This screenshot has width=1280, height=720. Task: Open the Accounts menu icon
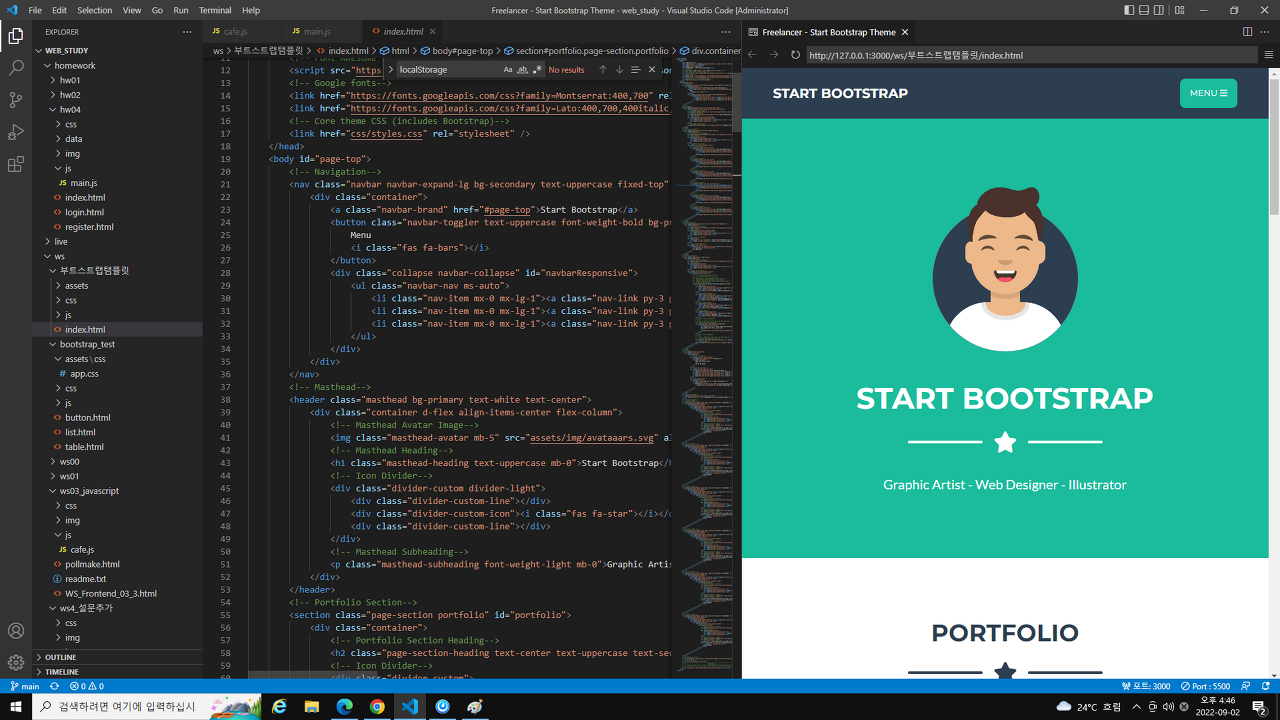click(x=16, y=631)
